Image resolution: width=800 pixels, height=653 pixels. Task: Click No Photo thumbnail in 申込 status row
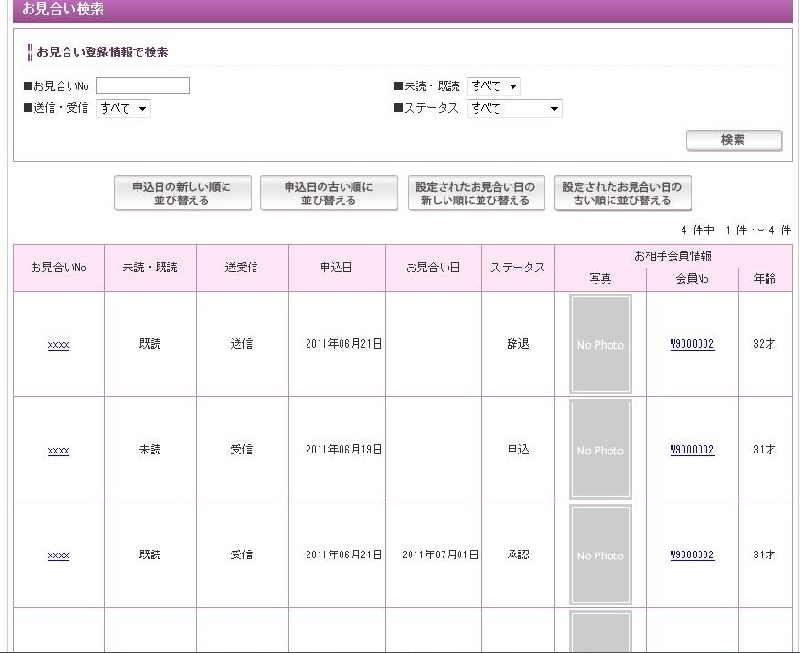[x=600, y=451]
